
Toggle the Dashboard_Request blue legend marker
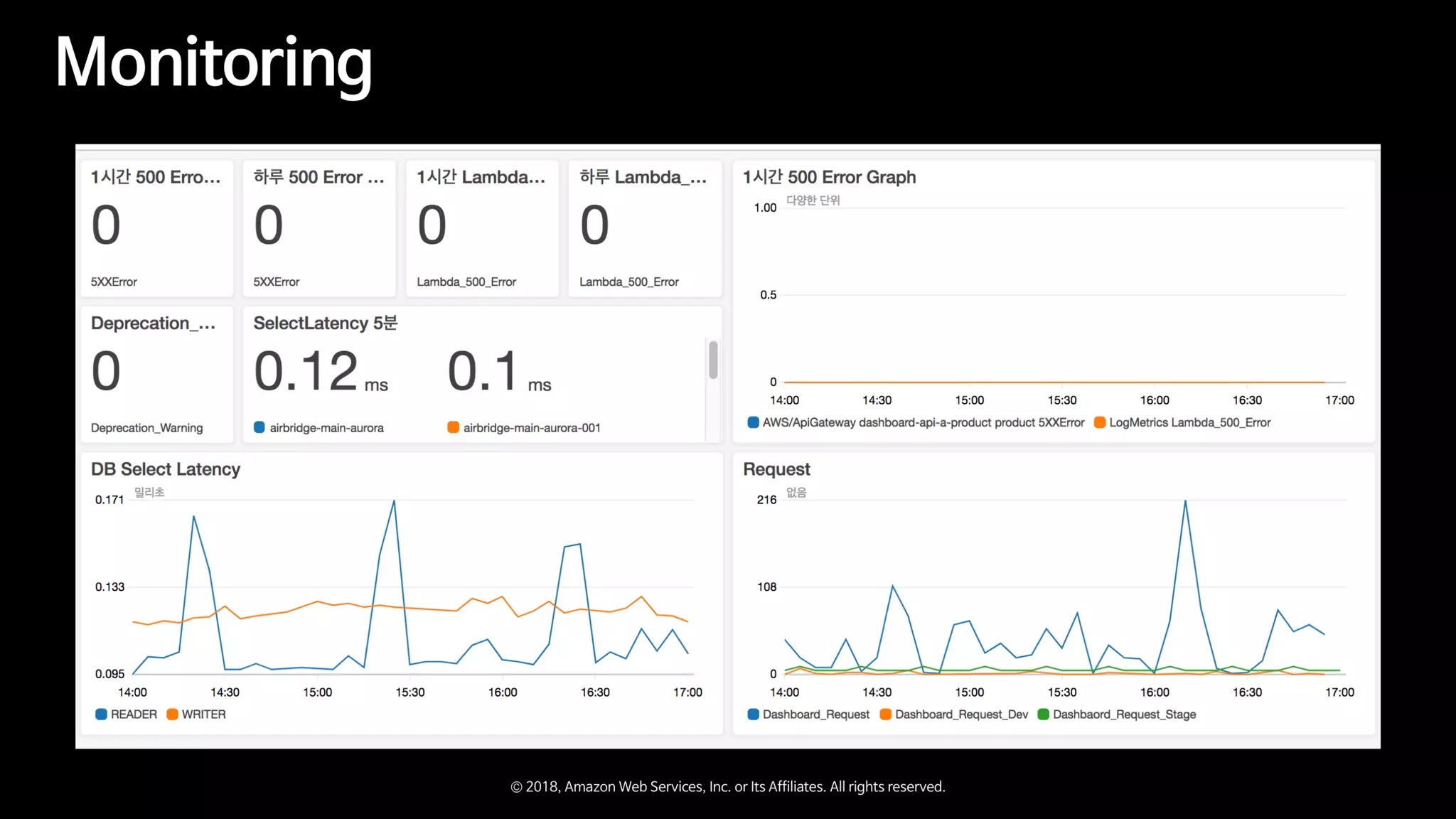754,714
